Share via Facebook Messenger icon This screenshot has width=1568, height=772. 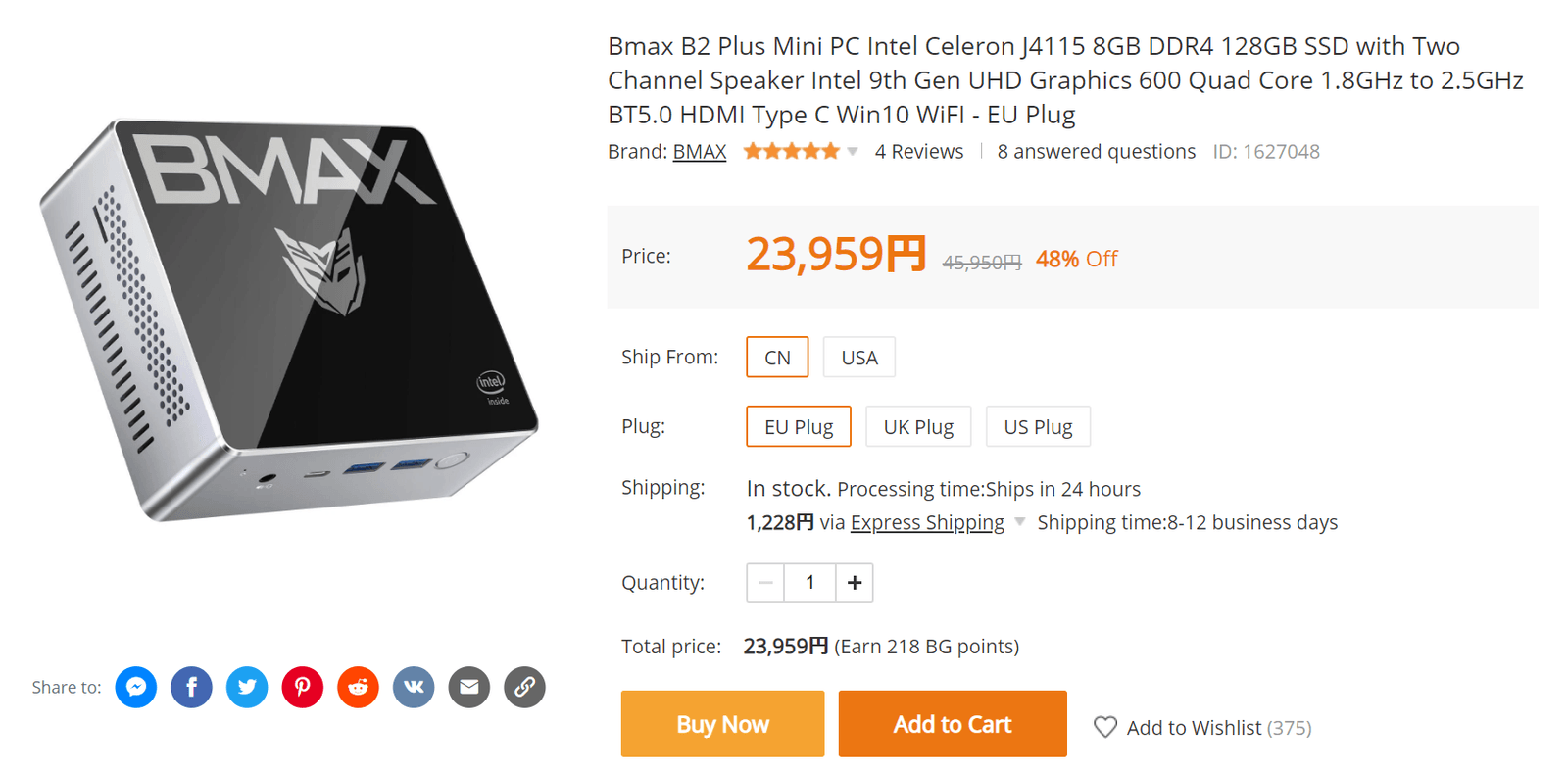[136, 687]
